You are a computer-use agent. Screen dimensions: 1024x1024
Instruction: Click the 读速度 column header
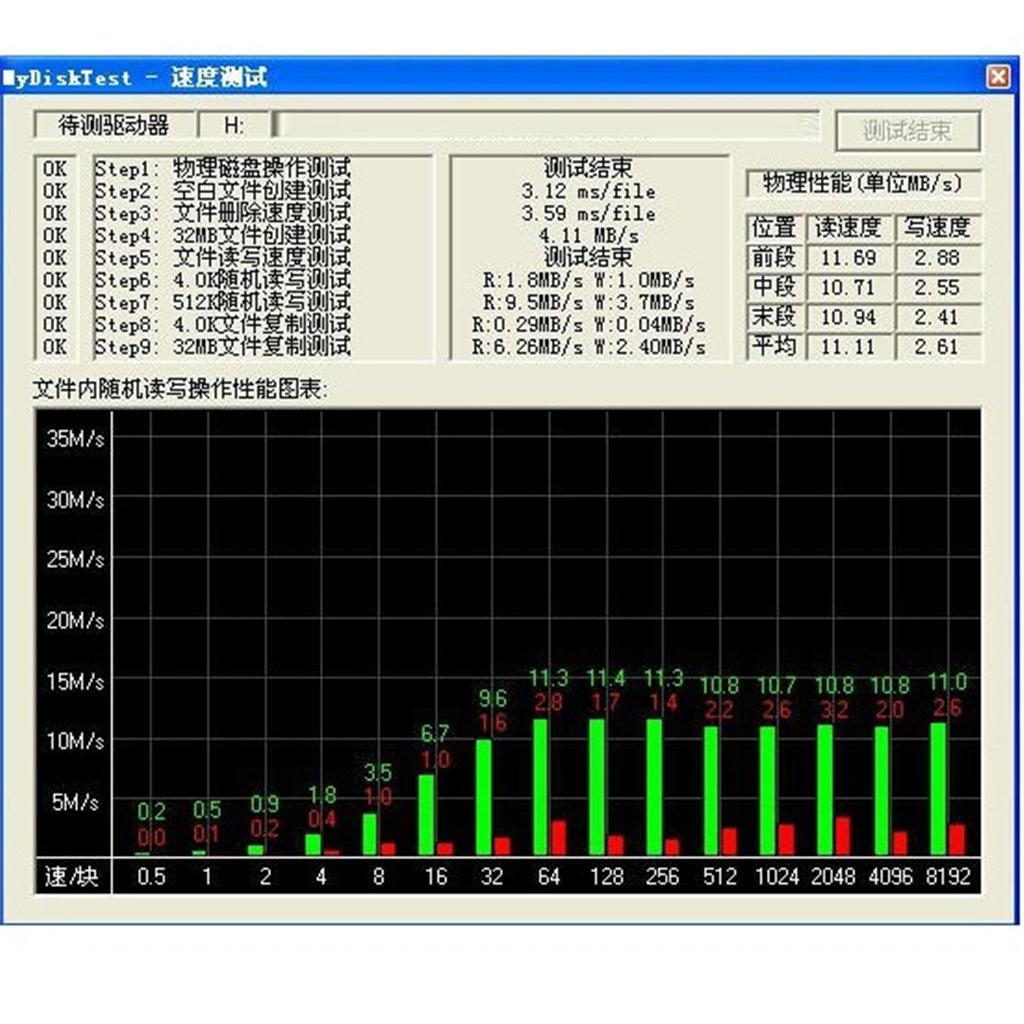coord(848,228)
